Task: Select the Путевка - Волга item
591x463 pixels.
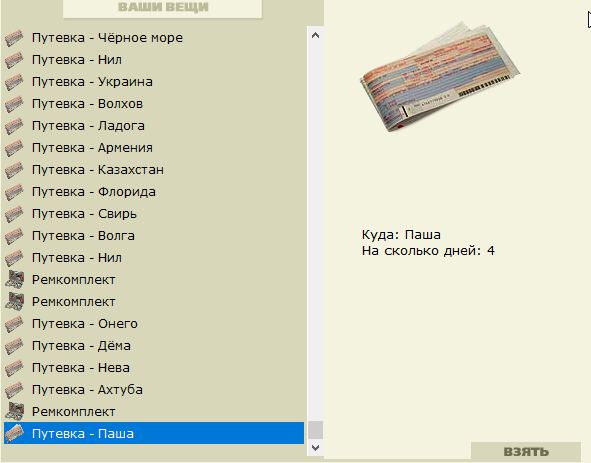Action: point(154,236)
